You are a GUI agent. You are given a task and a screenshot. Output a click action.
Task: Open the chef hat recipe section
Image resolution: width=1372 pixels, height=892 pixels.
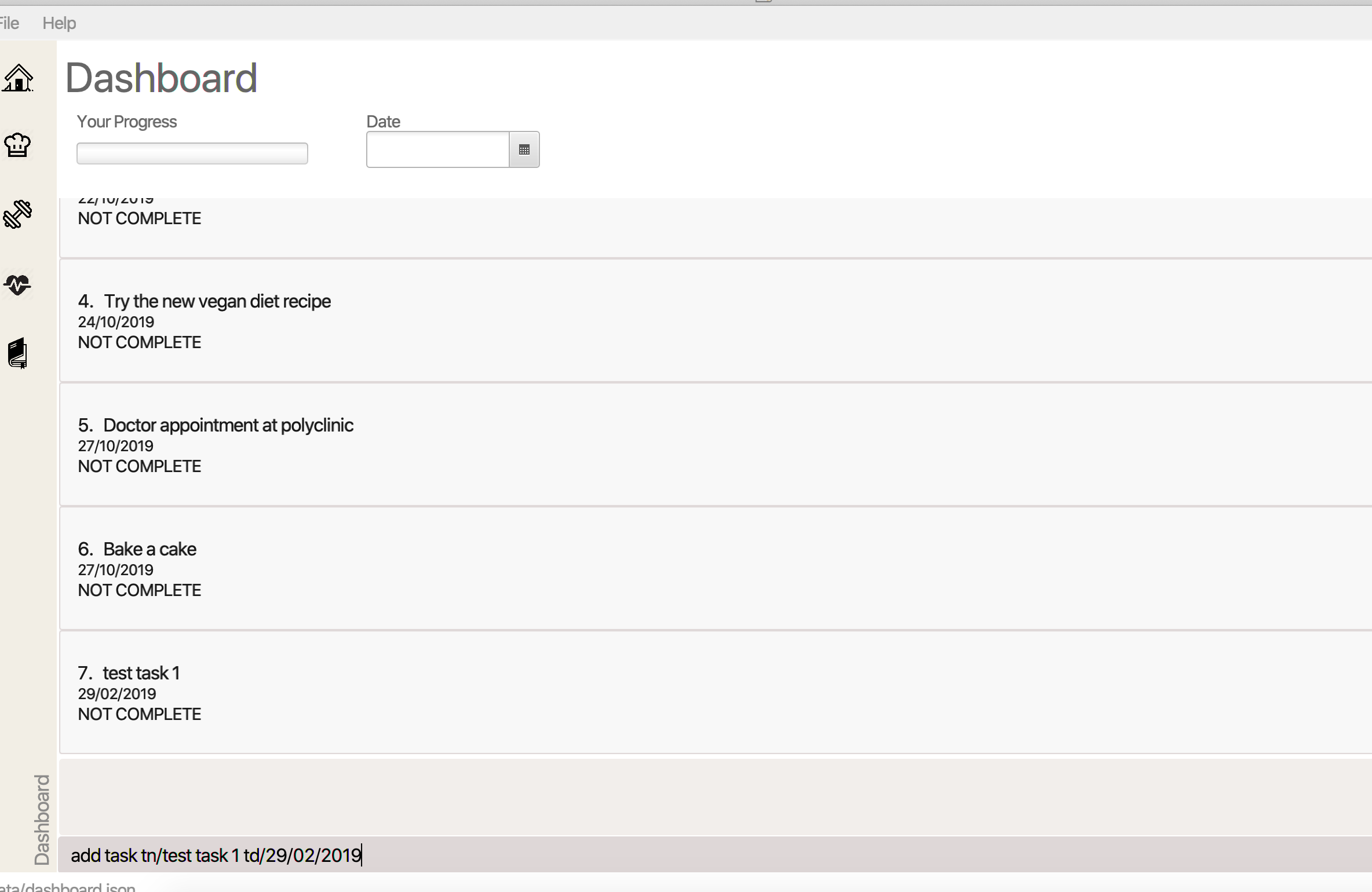(x=17, y=145)
